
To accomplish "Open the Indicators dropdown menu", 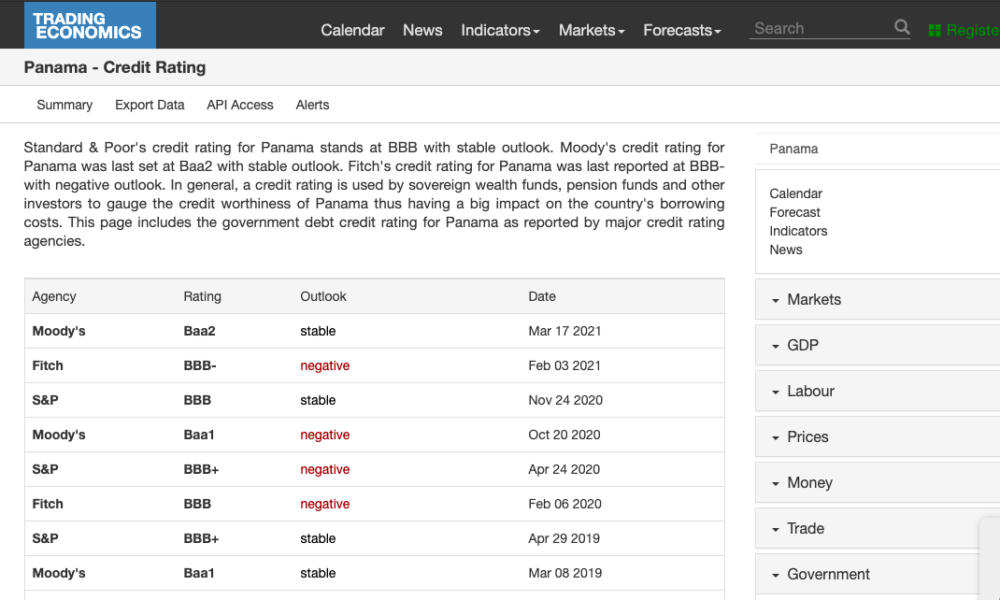I will coord(500,30).
